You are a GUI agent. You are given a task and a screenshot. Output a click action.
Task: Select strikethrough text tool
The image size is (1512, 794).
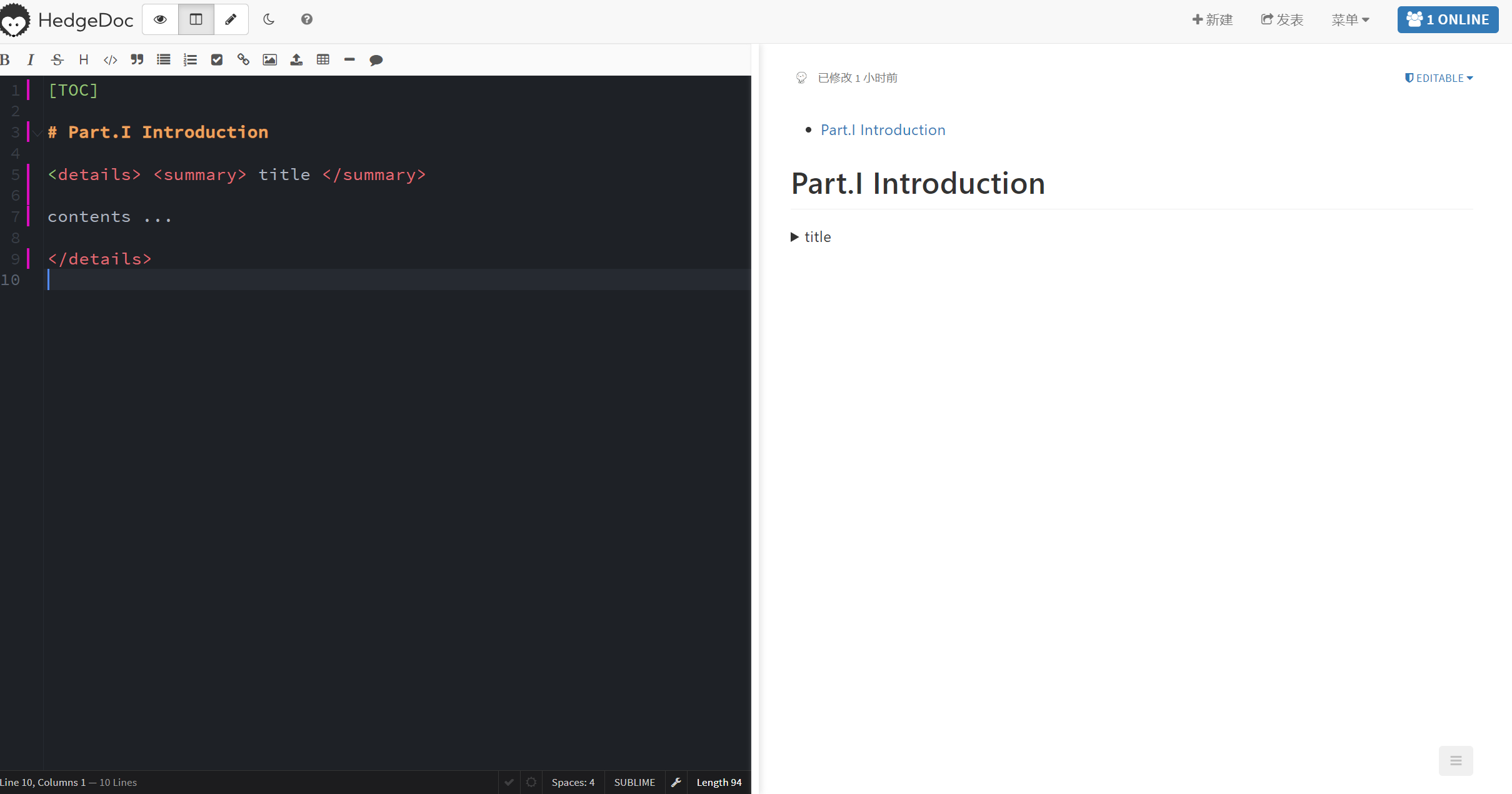pyautogui.click(x=58, y=60)
